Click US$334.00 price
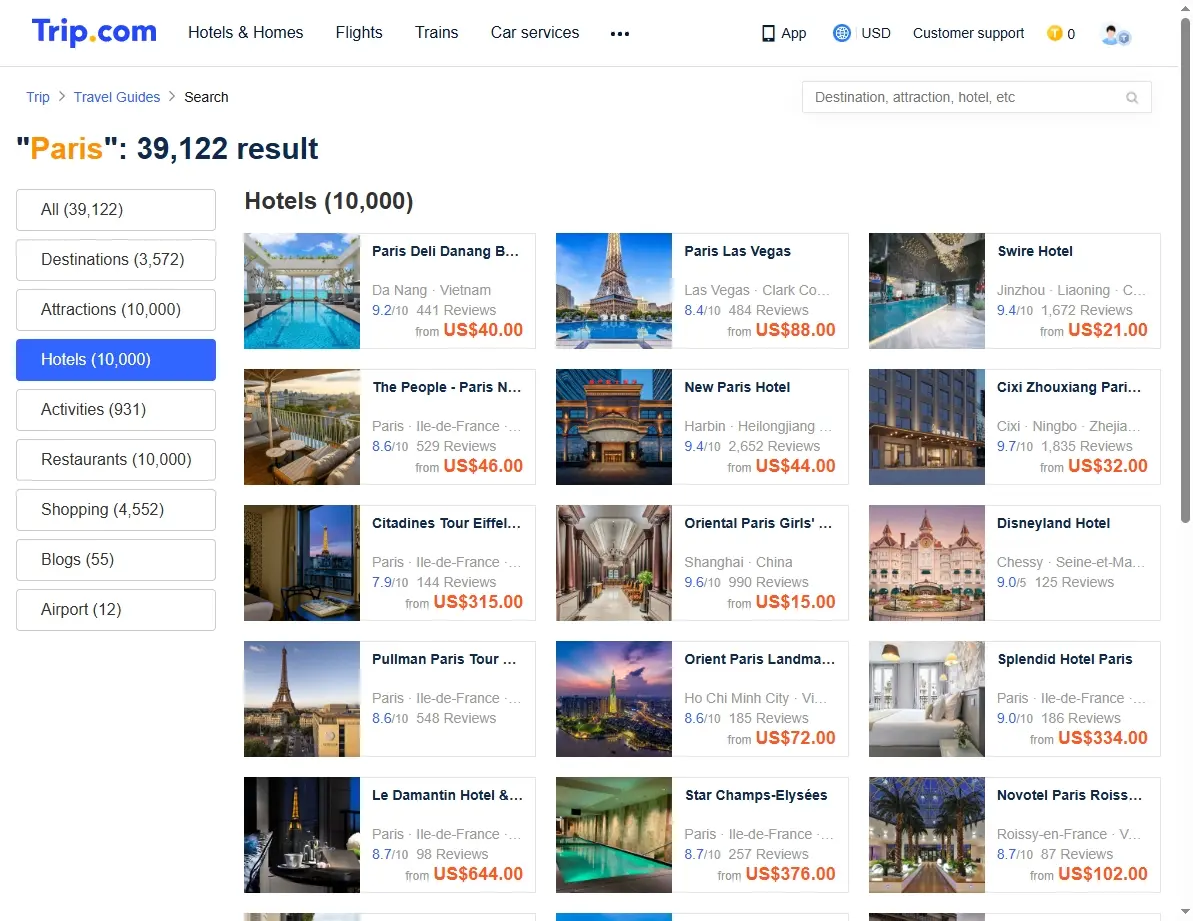This screenshot has width=1193, height=921. [1102, 738]
